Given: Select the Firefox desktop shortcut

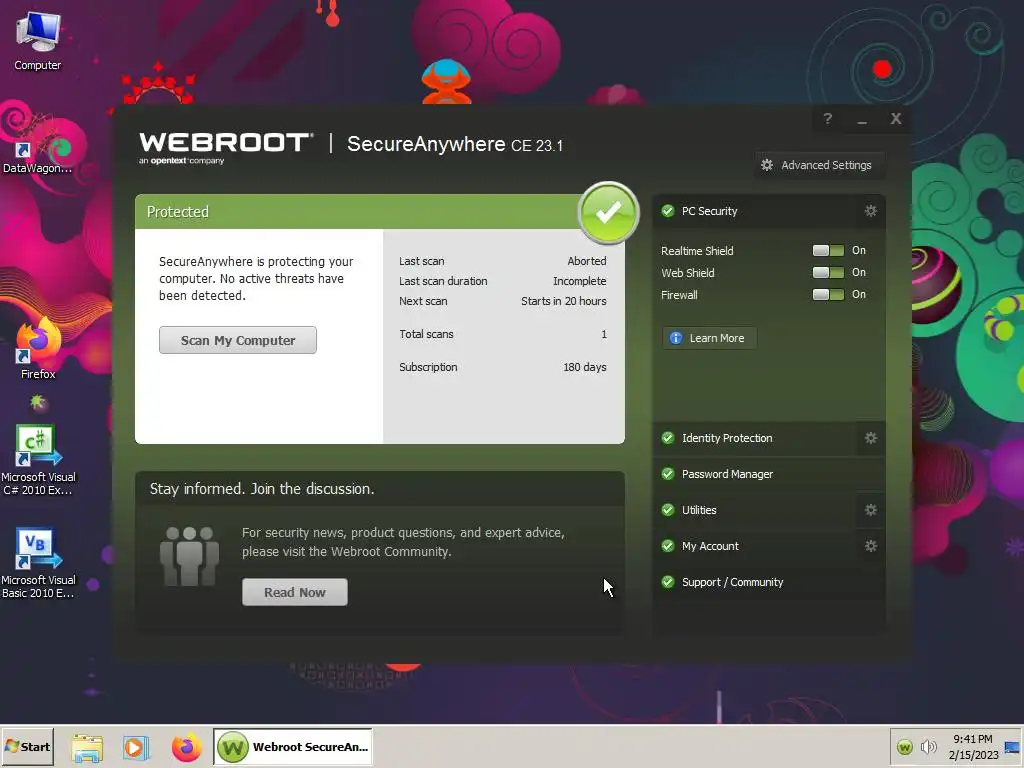Looking at the screenshot, I should pyautogui.click(x=38, y=349).
